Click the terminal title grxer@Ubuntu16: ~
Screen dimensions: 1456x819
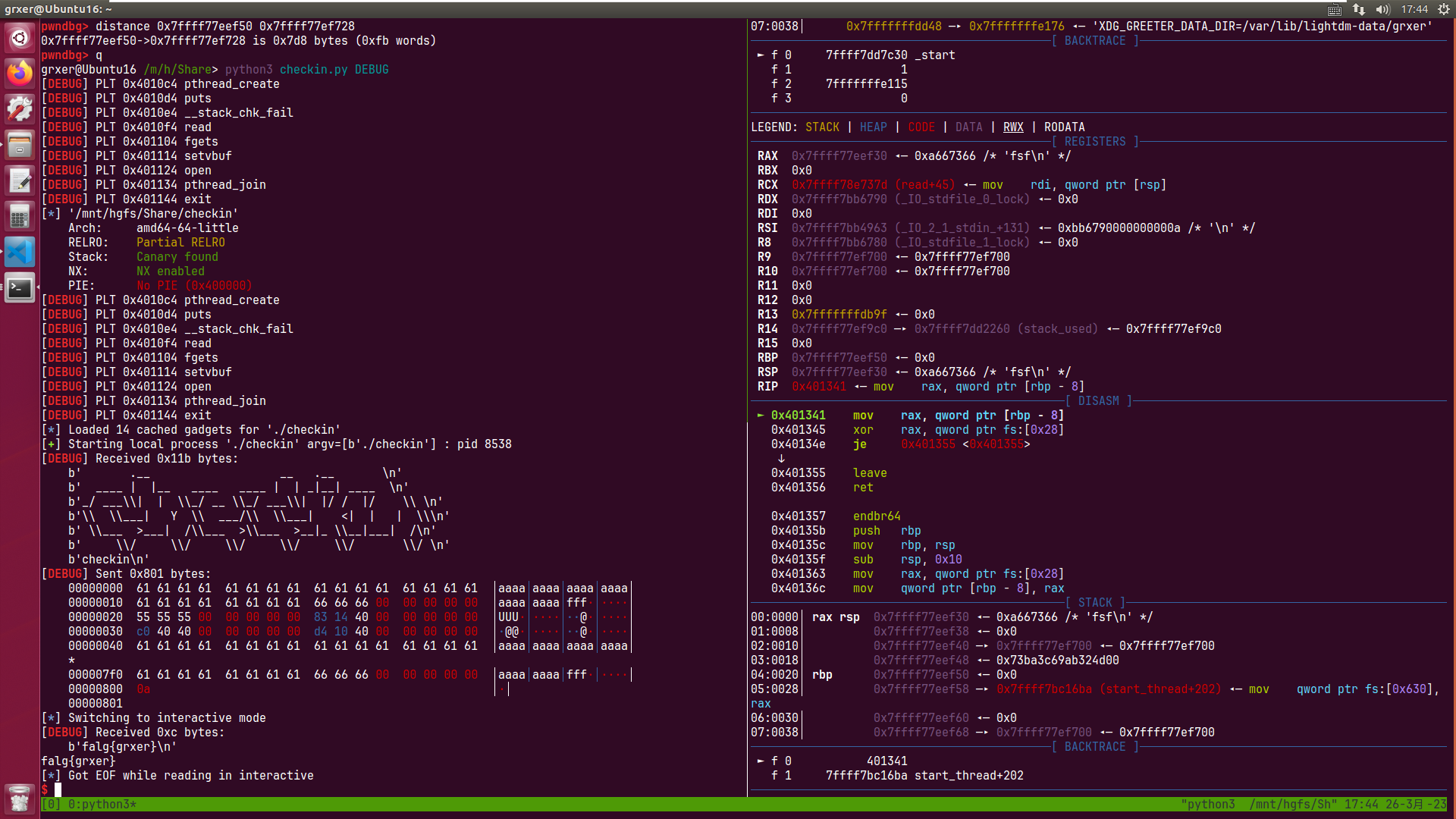(x=58, y=9)
